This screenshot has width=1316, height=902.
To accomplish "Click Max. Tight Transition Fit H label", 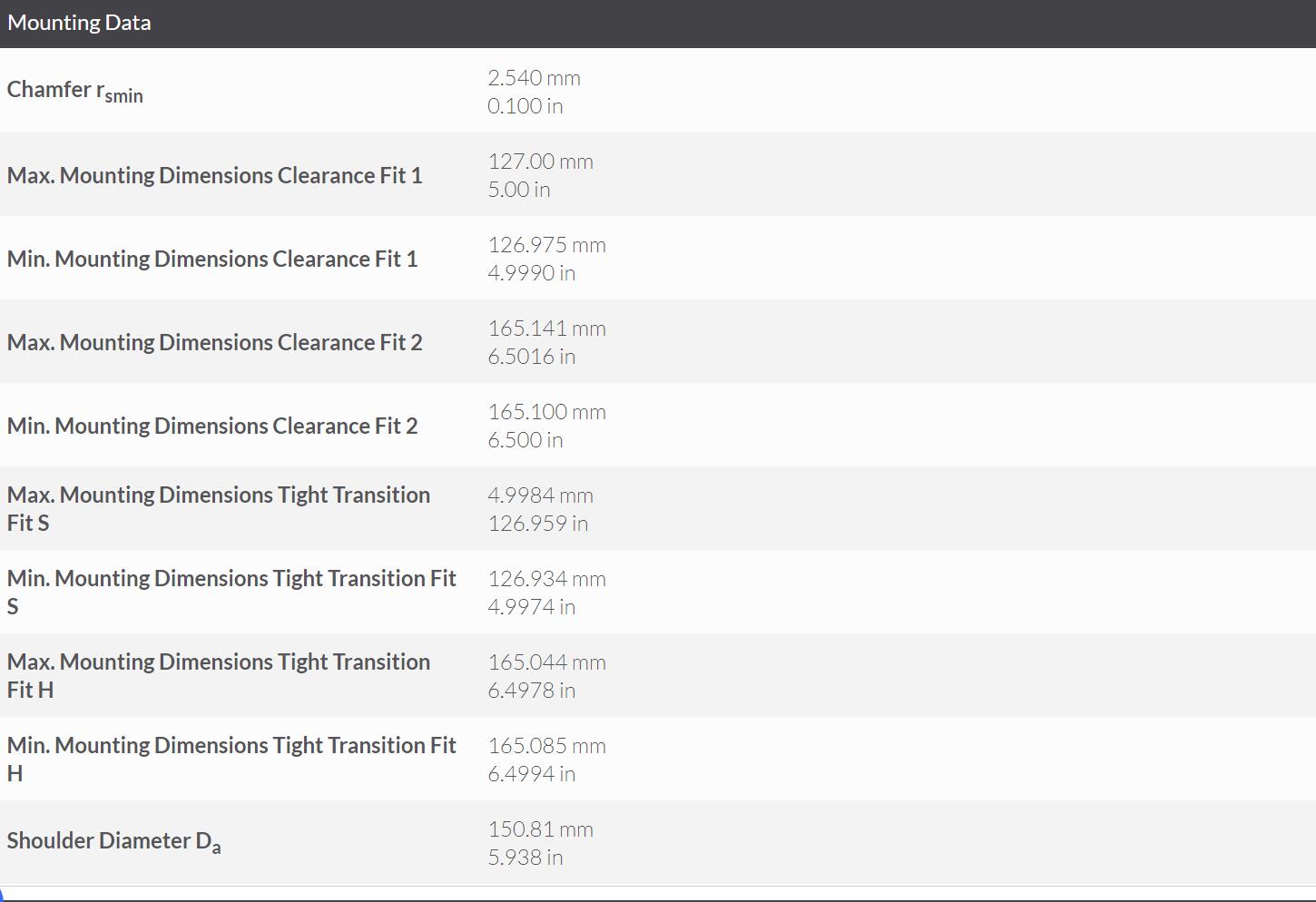I will [x=219, y=674].
